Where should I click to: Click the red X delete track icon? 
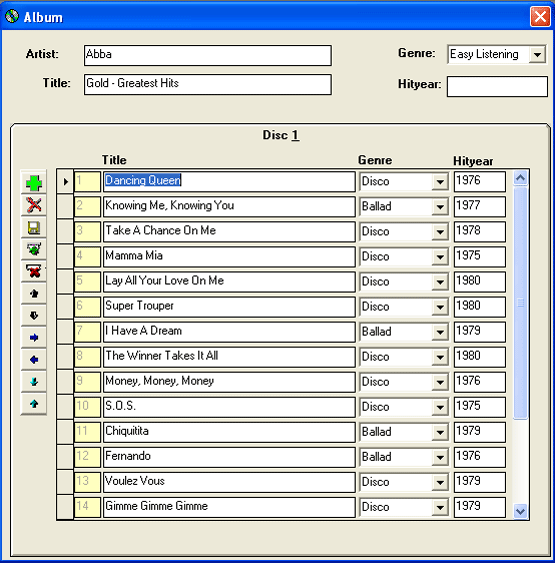(34, 205)
